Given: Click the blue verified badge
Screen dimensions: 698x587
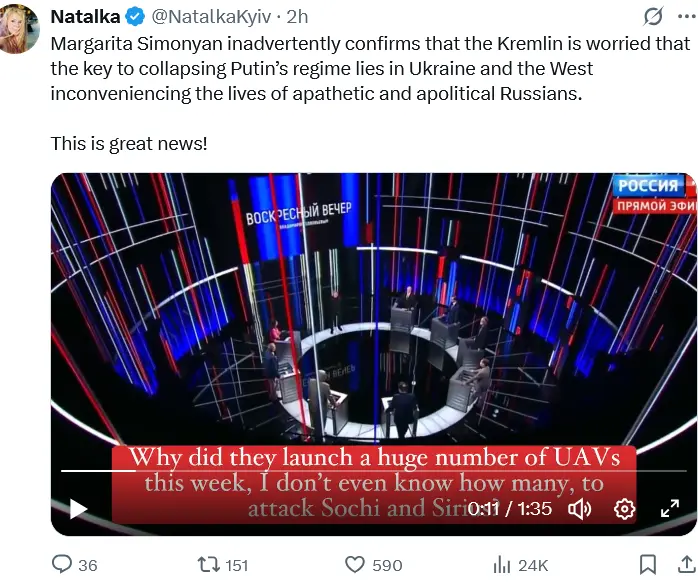Looking at the screenshot, I should coord(136,17).
